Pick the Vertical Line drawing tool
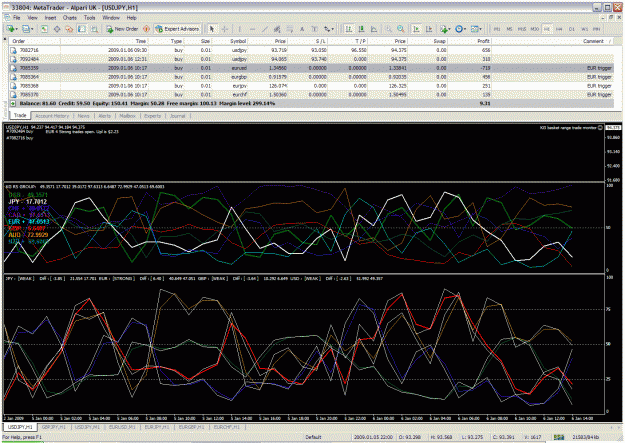The height and width of the screenshot is (443, 625). click(x=240, y=29)
